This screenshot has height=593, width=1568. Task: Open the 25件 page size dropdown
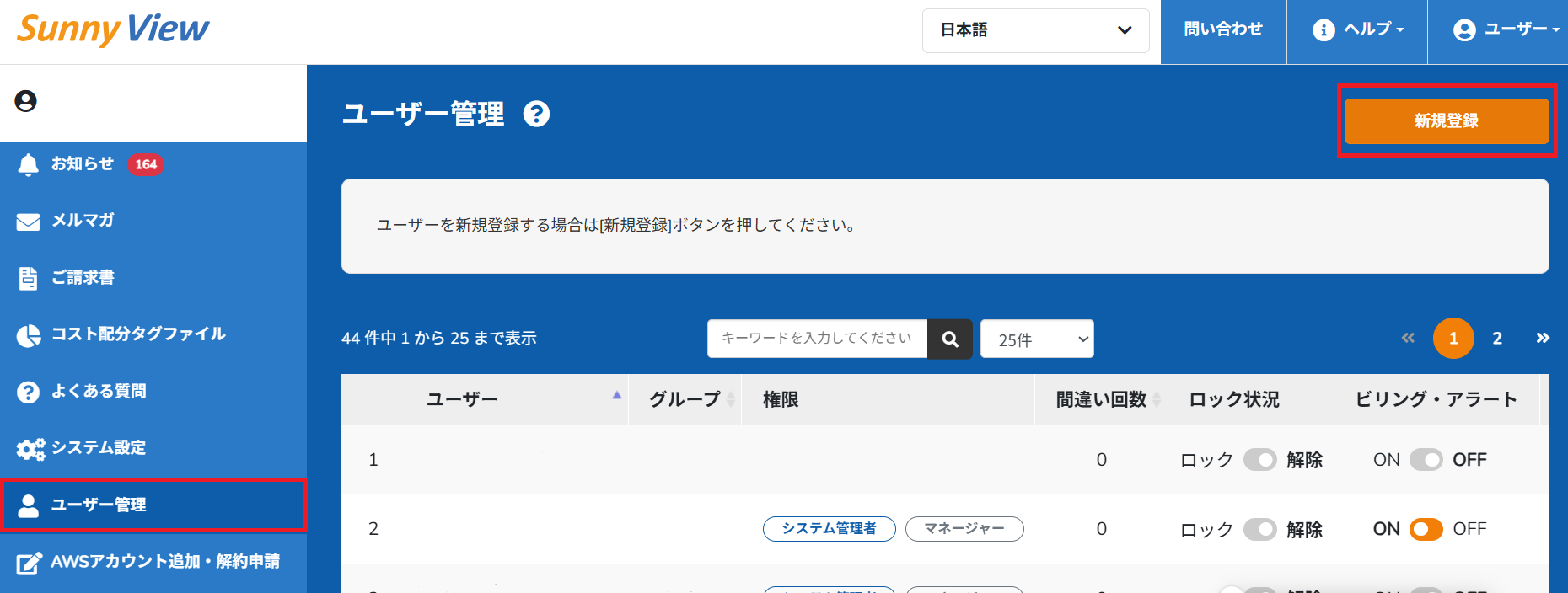[1037, 339]
